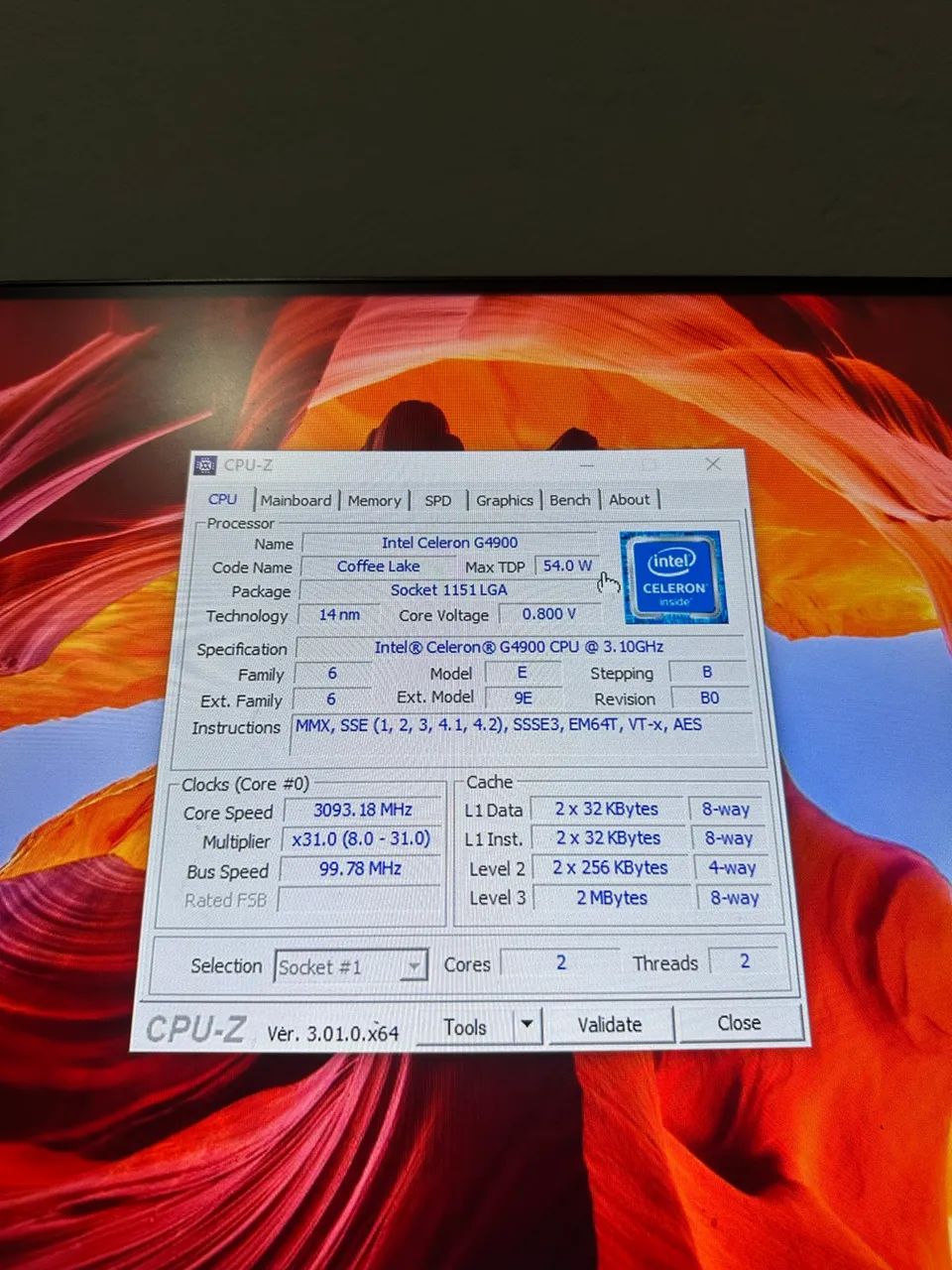
Task: Click the Name field Intel Celeron G4900
Action: coord(450,543)
